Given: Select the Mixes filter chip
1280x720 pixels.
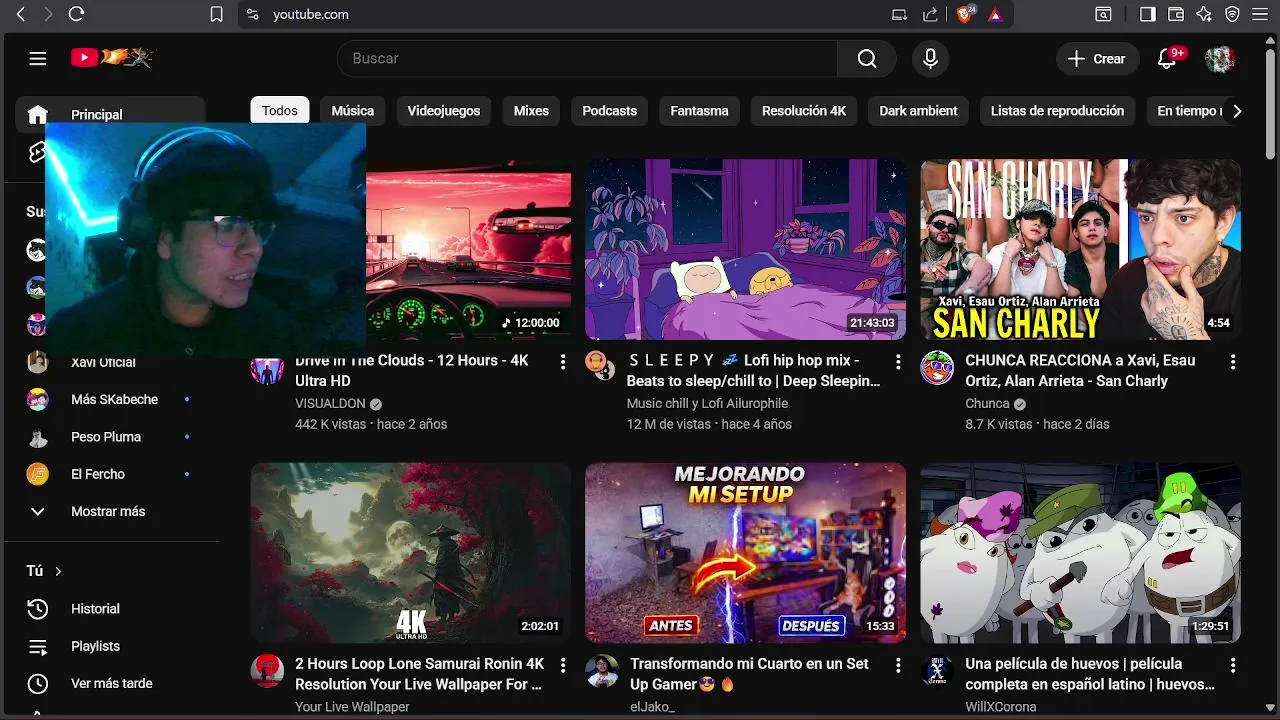Looking at the screenshot, I should coord(531,111).
